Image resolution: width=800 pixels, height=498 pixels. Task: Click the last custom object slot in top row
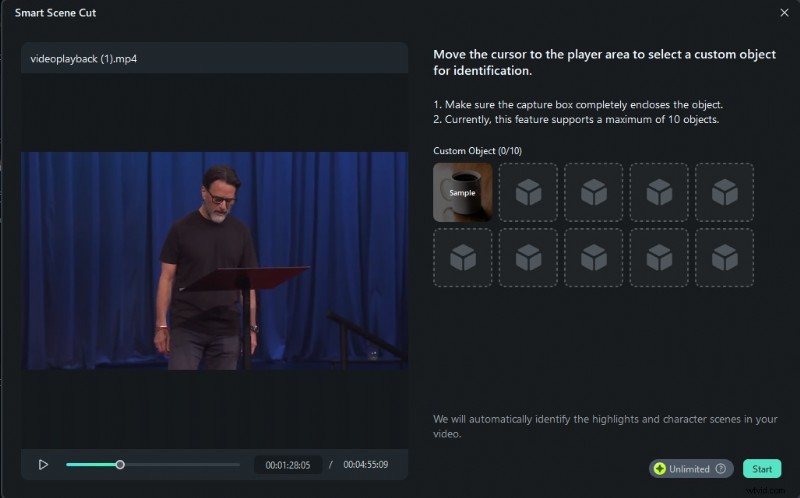point(724,192)
